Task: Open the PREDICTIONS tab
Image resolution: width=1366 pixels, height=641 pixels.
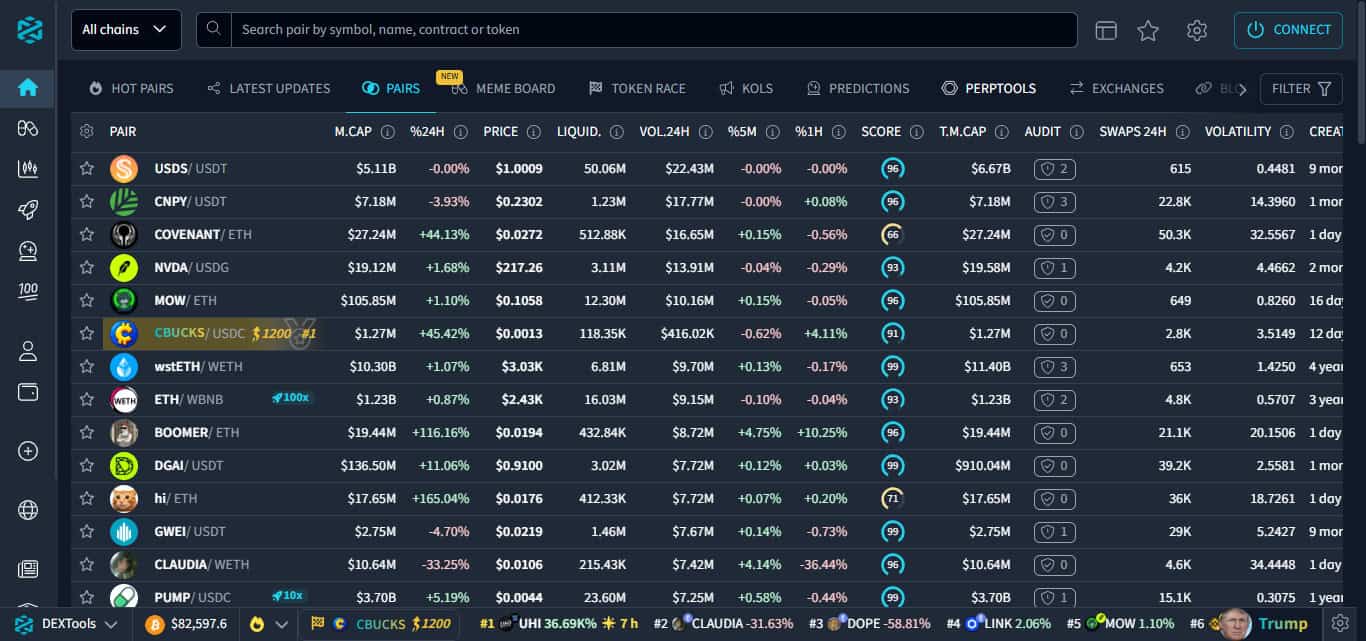Action: point(858,89)
